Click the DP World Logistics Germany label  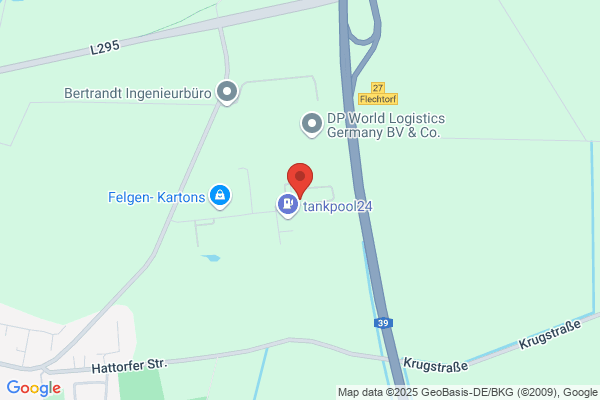coord(386,125)
